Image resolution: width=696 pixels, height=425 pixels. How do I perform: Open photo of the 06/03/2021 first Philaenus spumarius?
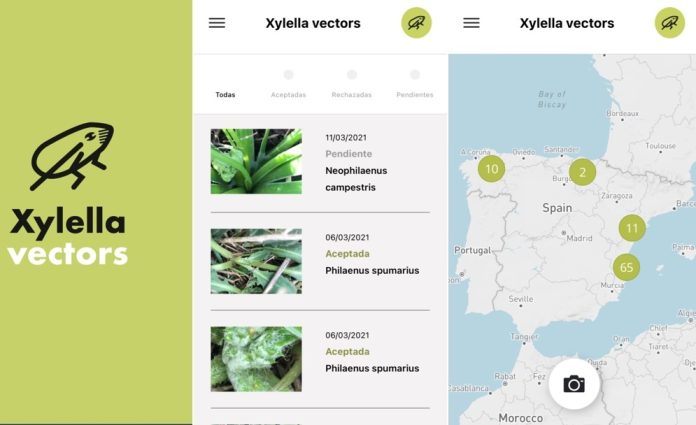[x=256, y=261]
